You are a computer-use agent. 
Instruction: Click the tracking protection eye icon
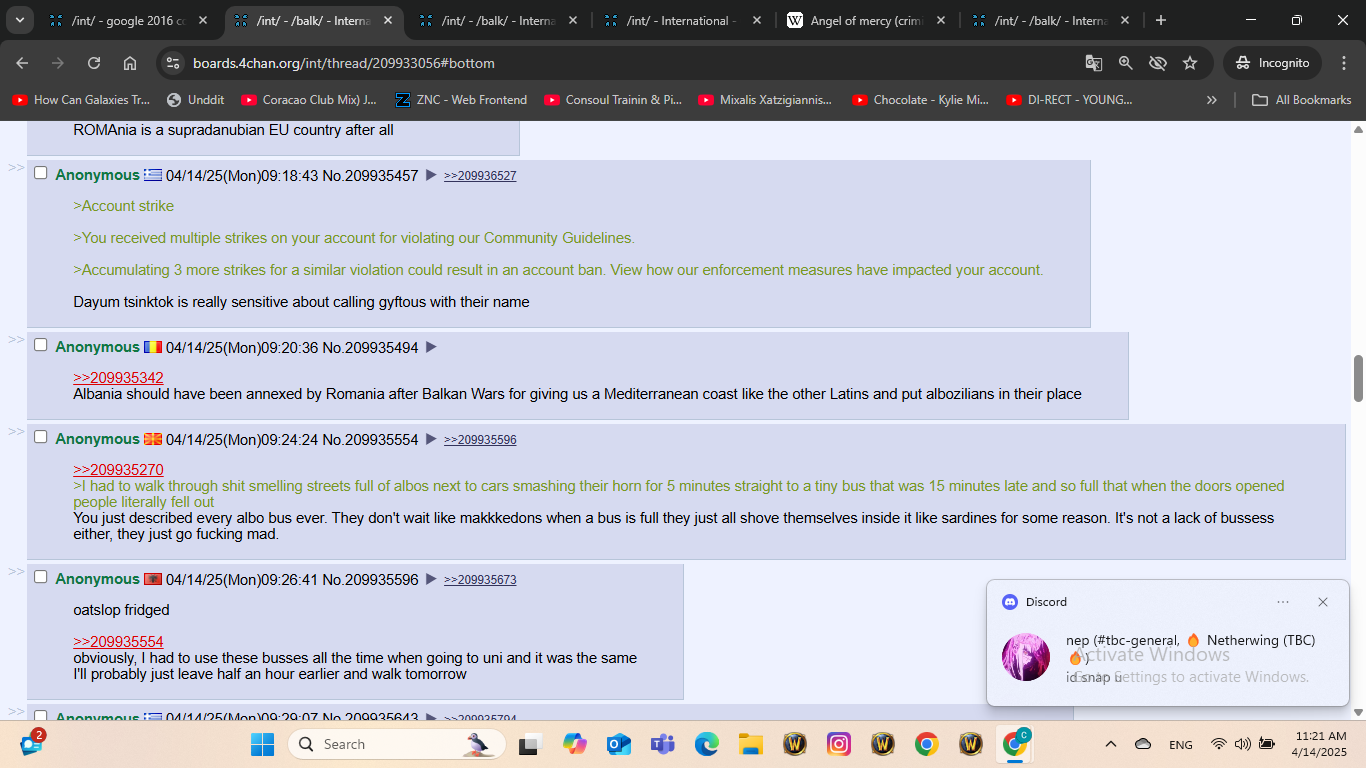coord(1158,63)
